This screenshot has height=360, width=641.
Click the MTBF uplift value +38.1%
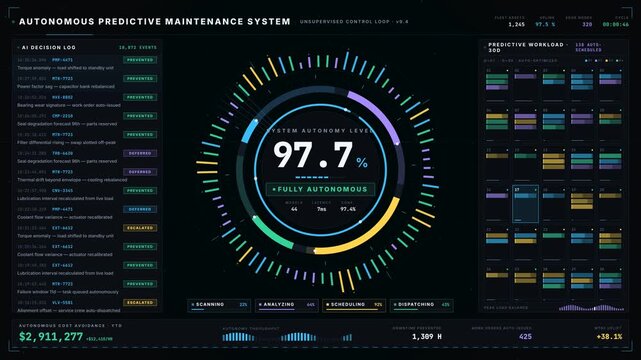(609, 337)
